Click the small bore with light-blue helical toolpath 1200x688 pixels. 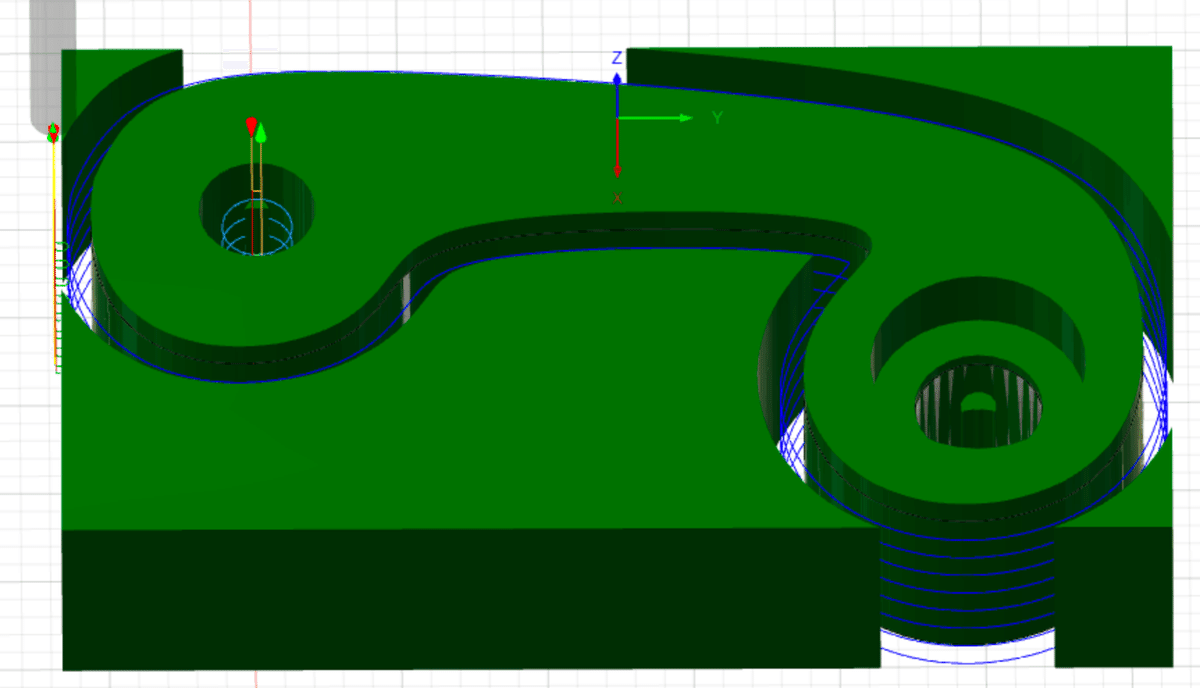pyautogui.click(x=257, y=210)
